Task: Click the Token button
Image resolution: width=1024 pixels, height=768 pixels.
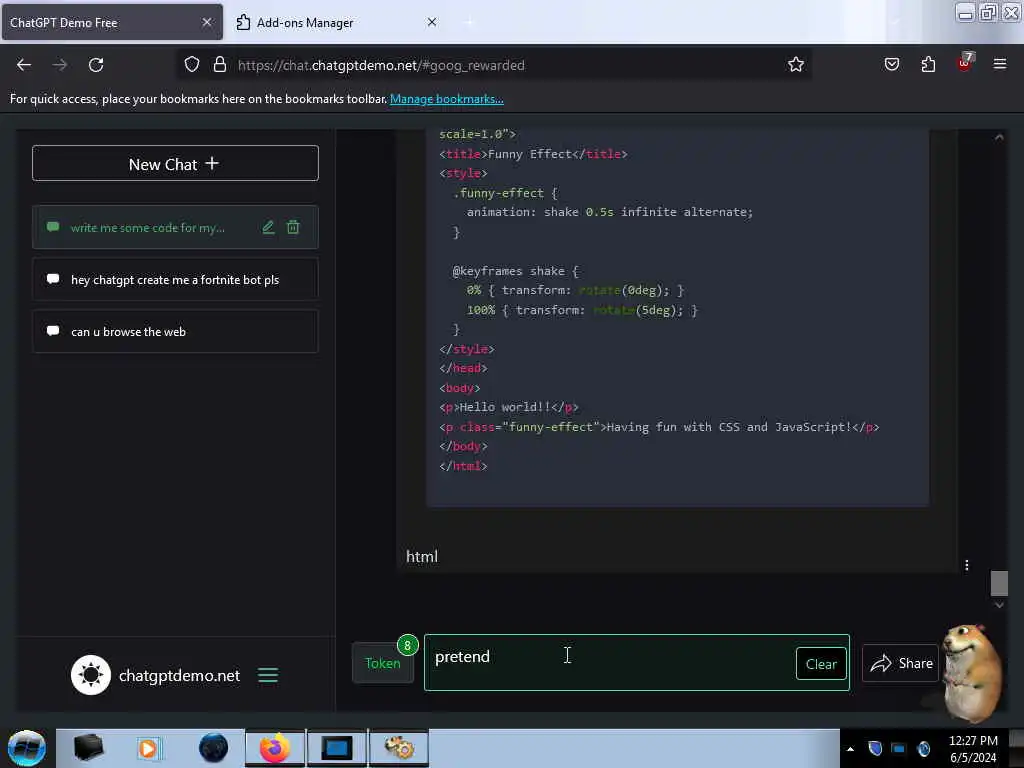Action: pos(383,663)
